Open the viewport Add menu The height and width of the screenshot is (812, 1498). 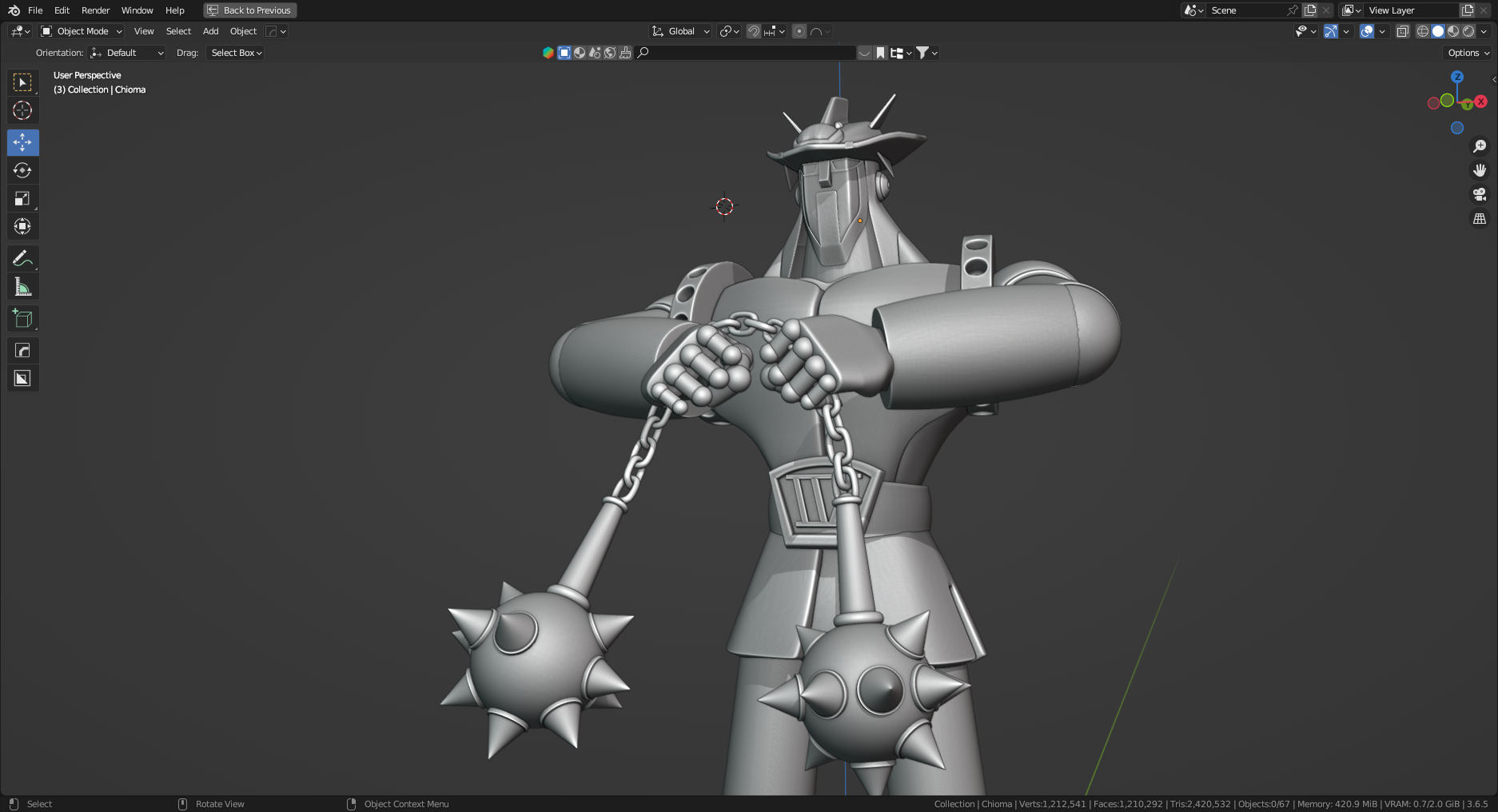(x=210, y=31)
